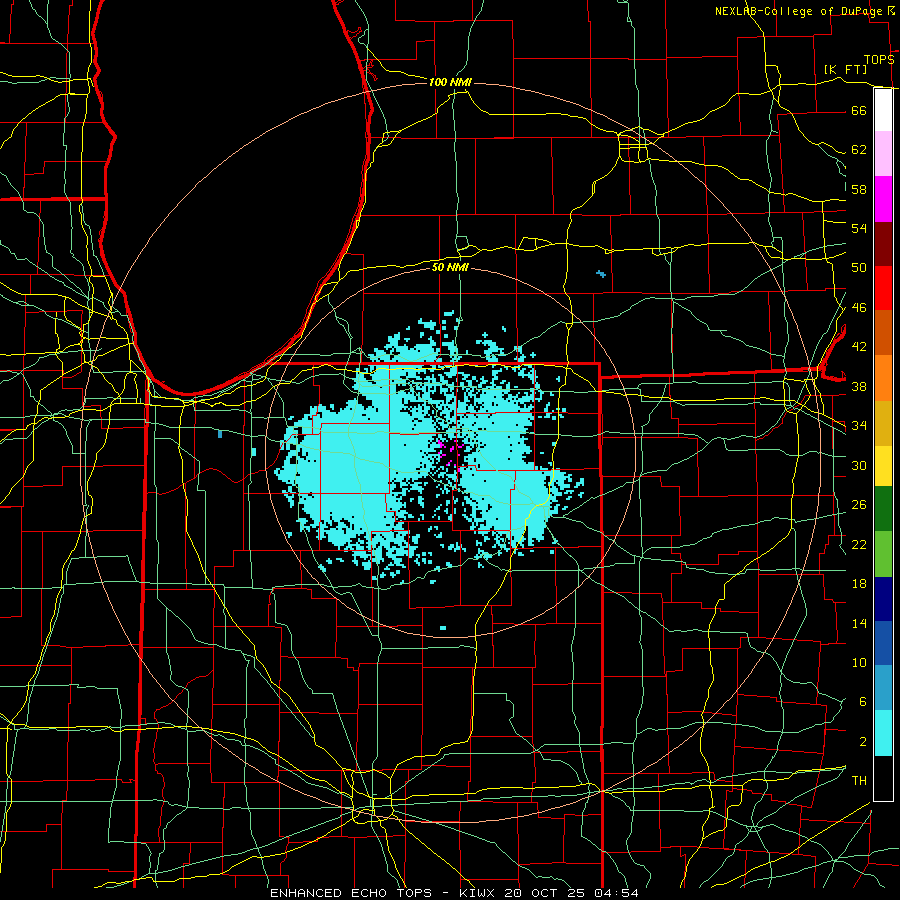Click the 100 NMI range ring label
Image resolution: width=900 pixels, height=900 pixels.
[x=450, y=82]
